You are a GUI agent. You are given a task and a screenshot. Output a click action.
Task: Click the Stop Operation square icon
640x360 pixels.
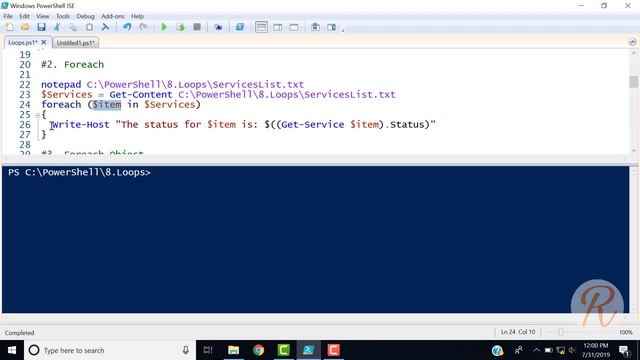[x=197, y=27]
